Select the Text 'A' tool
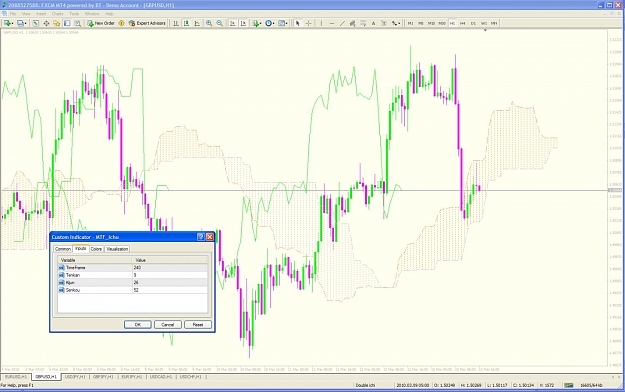Viewport: 625px width, 392px height. click(x=373, y=24)
